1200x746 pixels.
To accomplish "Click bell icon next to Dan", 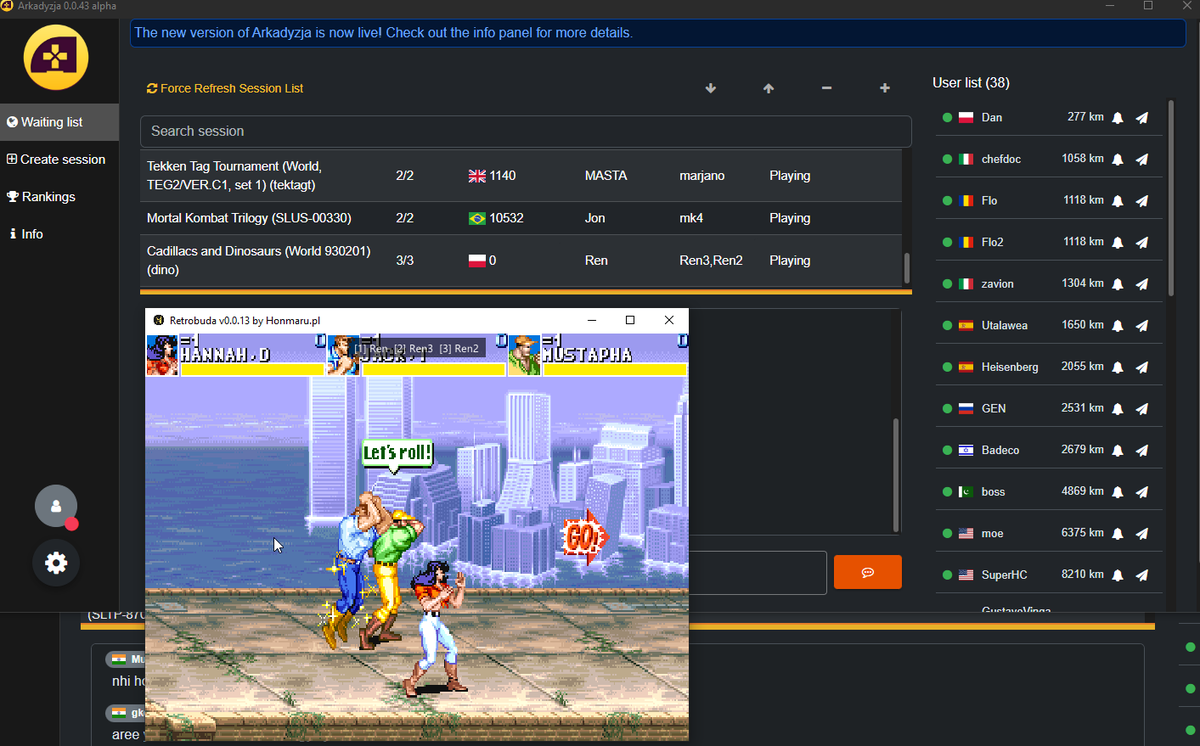I will [x=1118, y=118].
